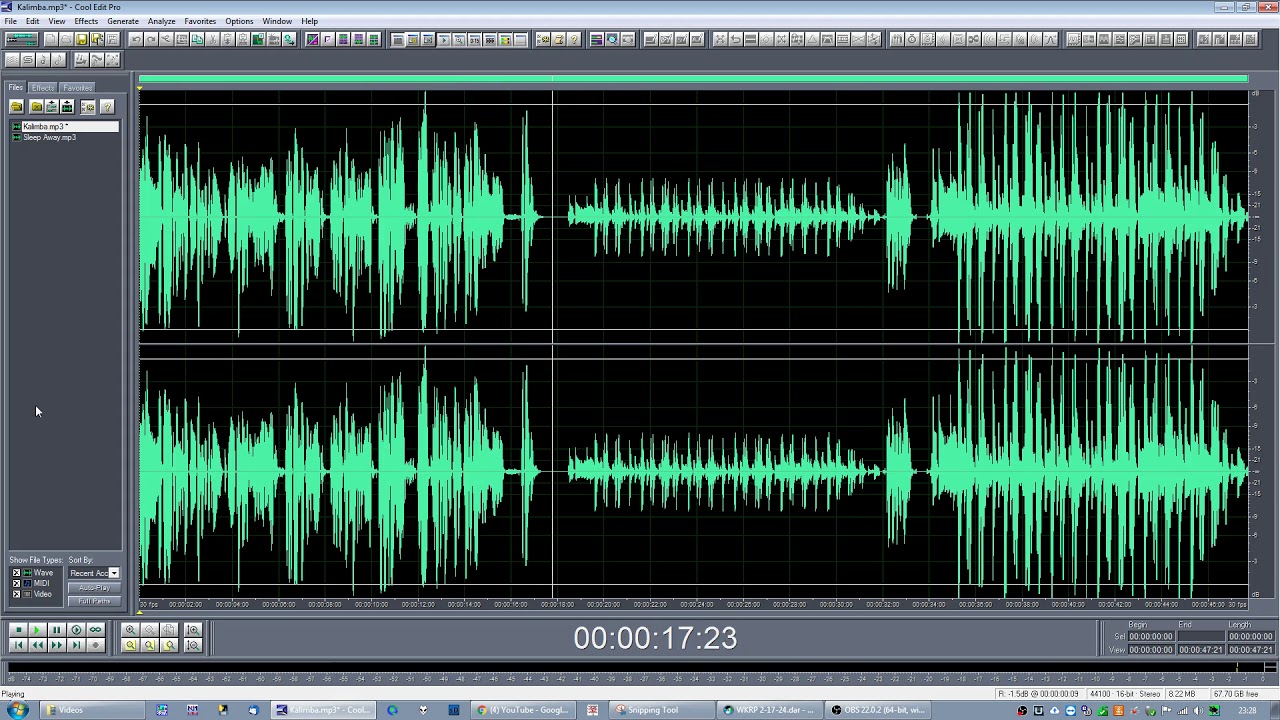Viewport: 1280px width, 720px height.
Task: Switch to the Effects tab
Action: [x=43, y=88]
